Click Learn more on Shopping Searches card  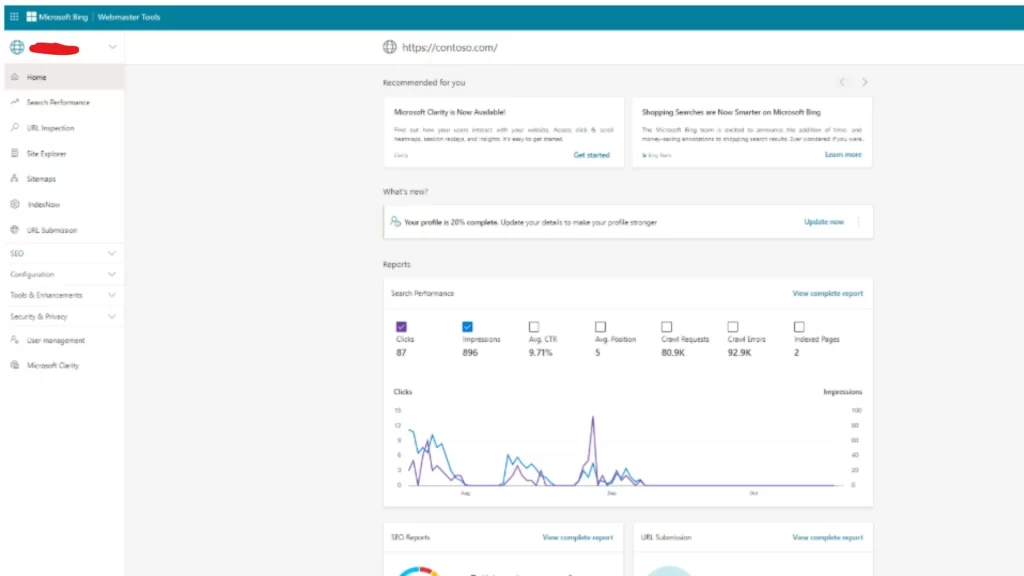(x=843, y=155)
